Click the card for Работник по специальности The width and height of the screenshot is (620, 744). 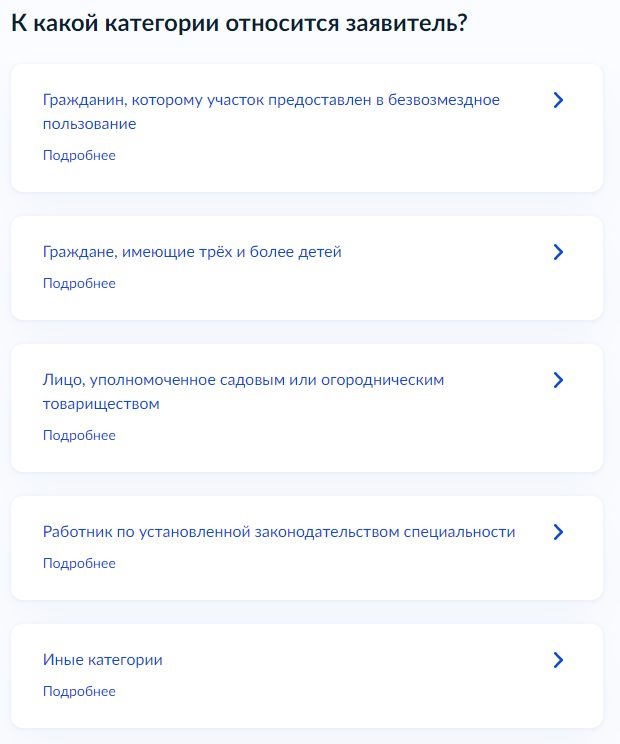[x=307, y=548]
